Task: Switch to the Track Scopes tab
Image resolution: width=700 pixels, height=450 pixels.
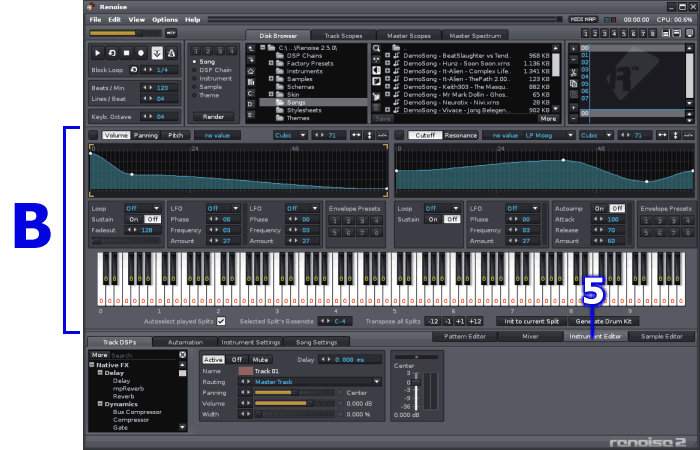Action: pyautogui.click(x=343, y=36)
